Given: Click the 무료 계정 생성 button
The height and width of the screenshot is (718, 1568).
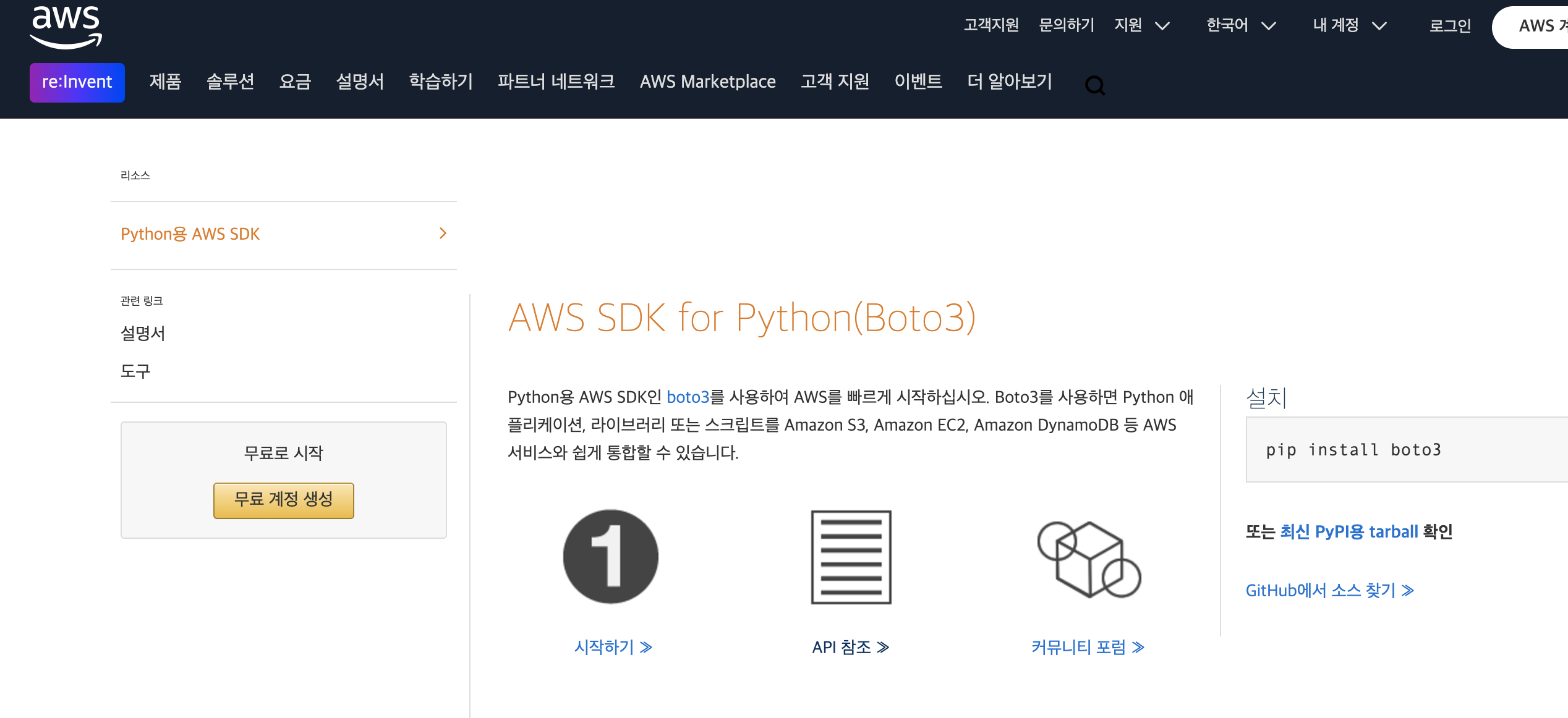Looking at the screenshot, I should (283, 500).
